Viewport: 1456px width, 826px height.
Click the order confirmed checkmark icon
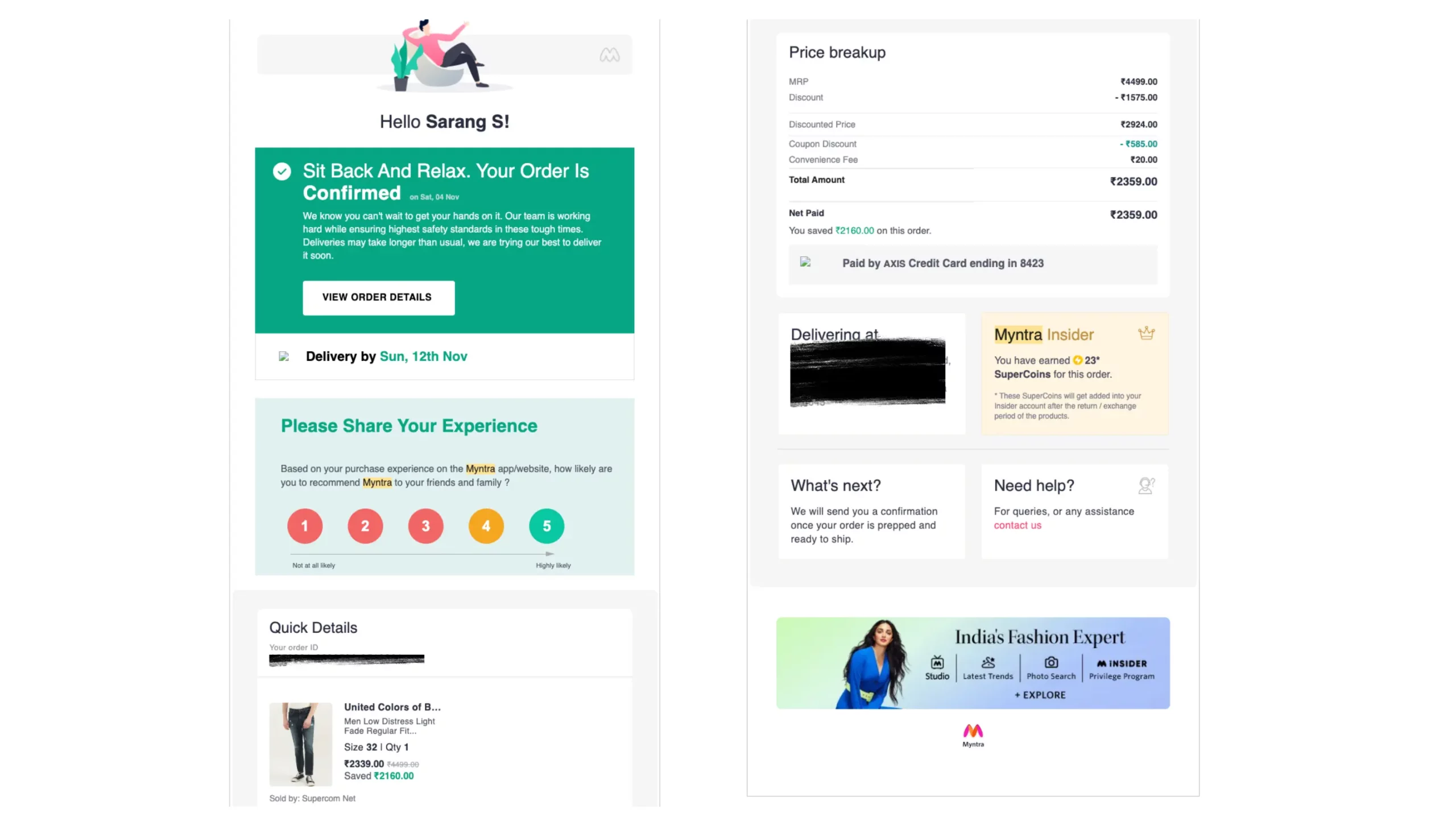(282, 171)
